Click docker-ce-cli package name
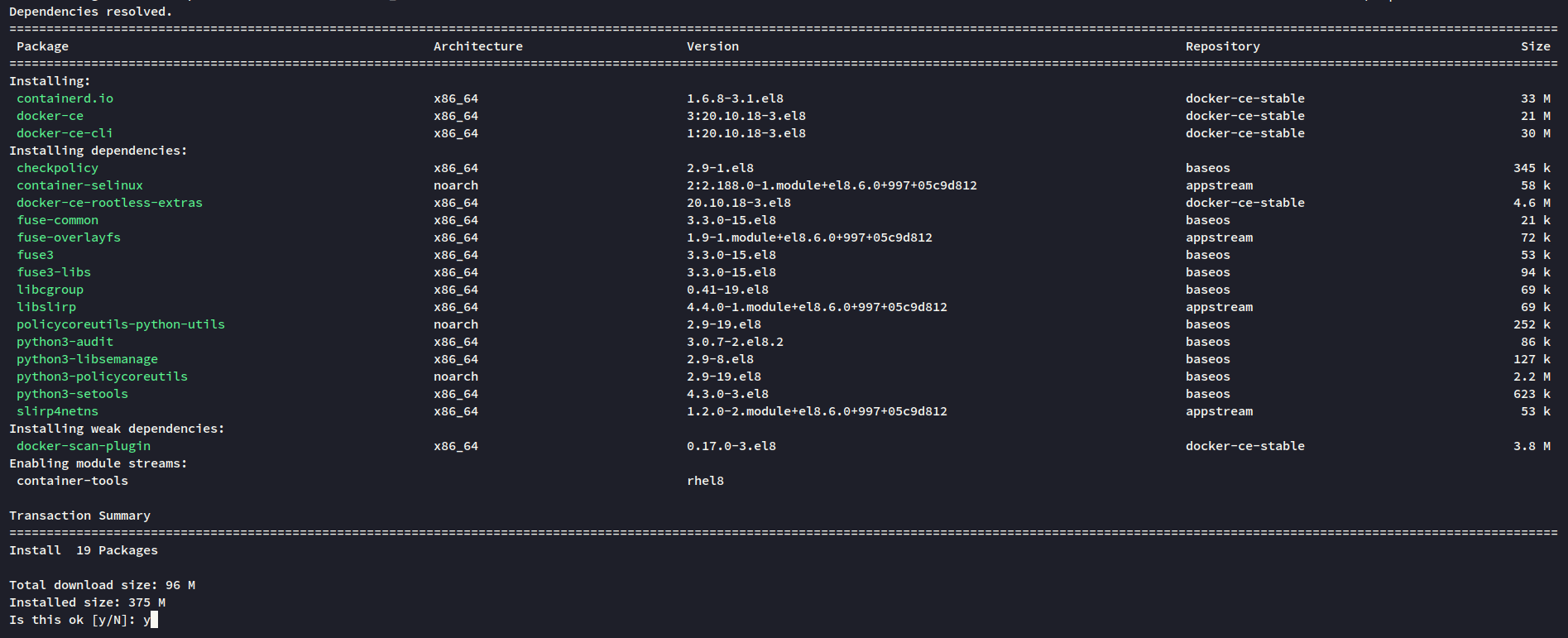The image size is (1568, 638). coord(65,133)
